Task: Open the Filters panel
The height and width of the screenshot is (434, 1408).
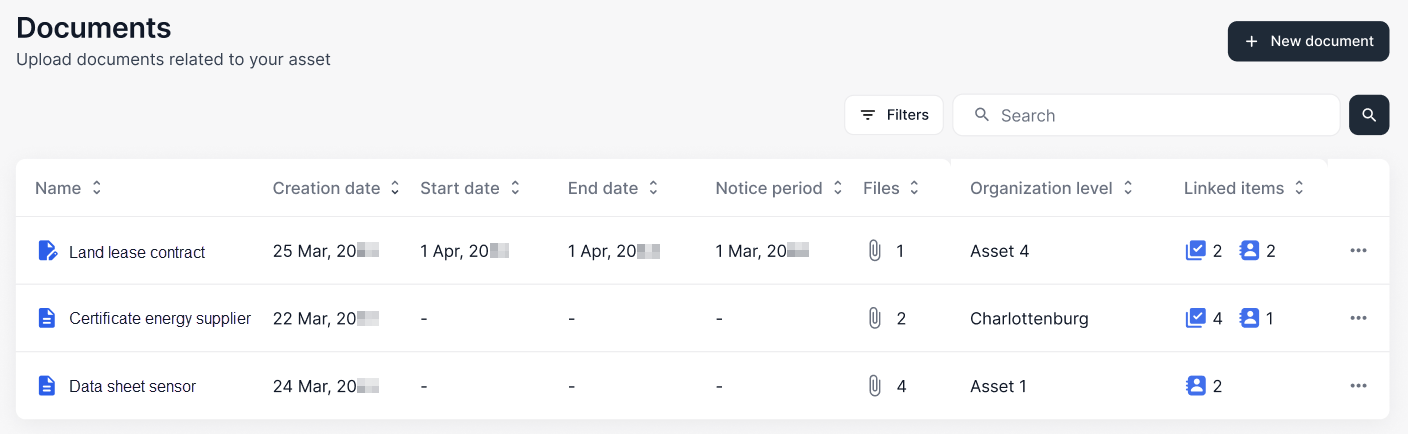Action: (894, 115)
